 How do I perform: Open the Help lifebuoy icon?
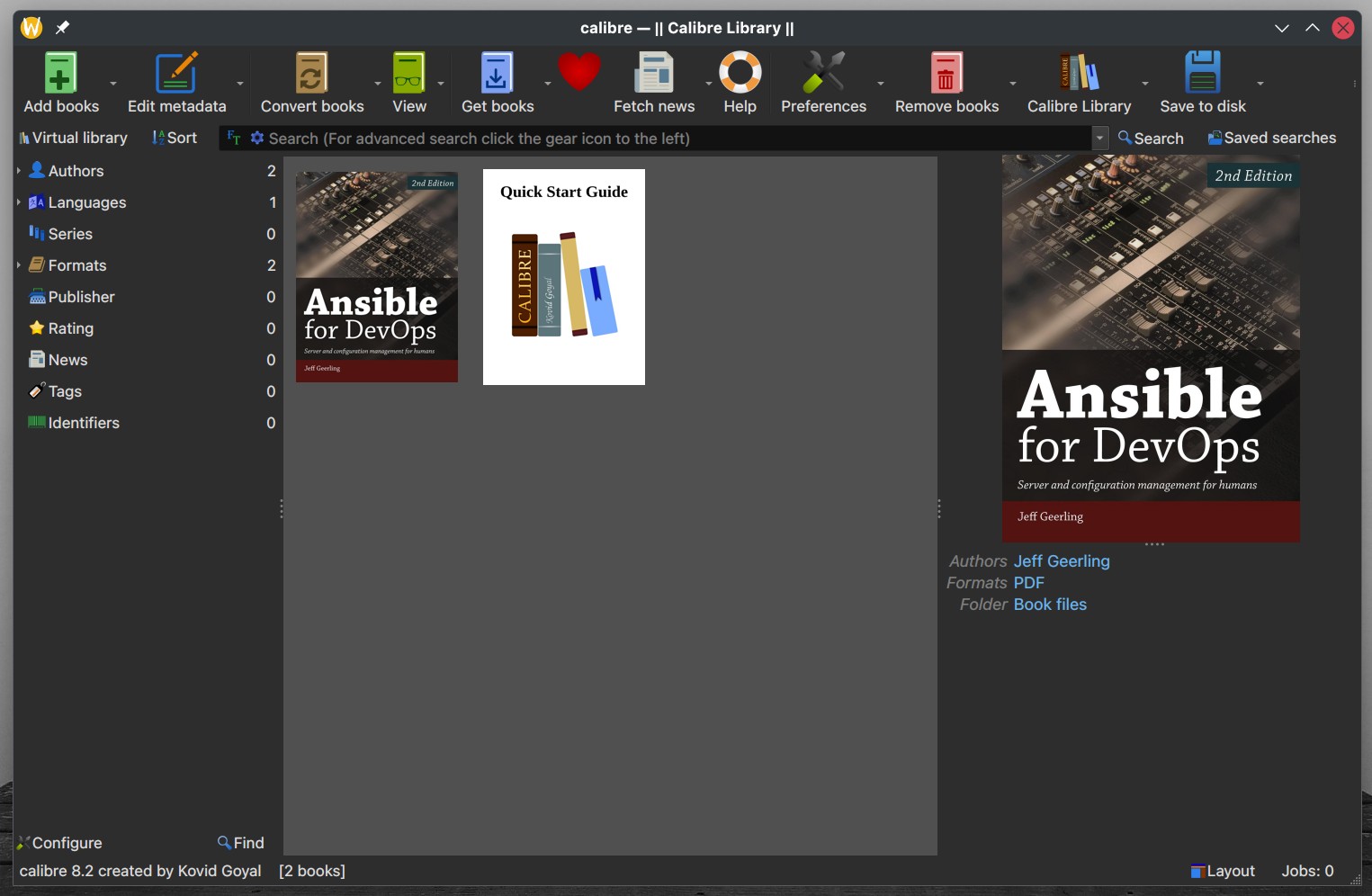pyautogui.click(x=740, y=73)
